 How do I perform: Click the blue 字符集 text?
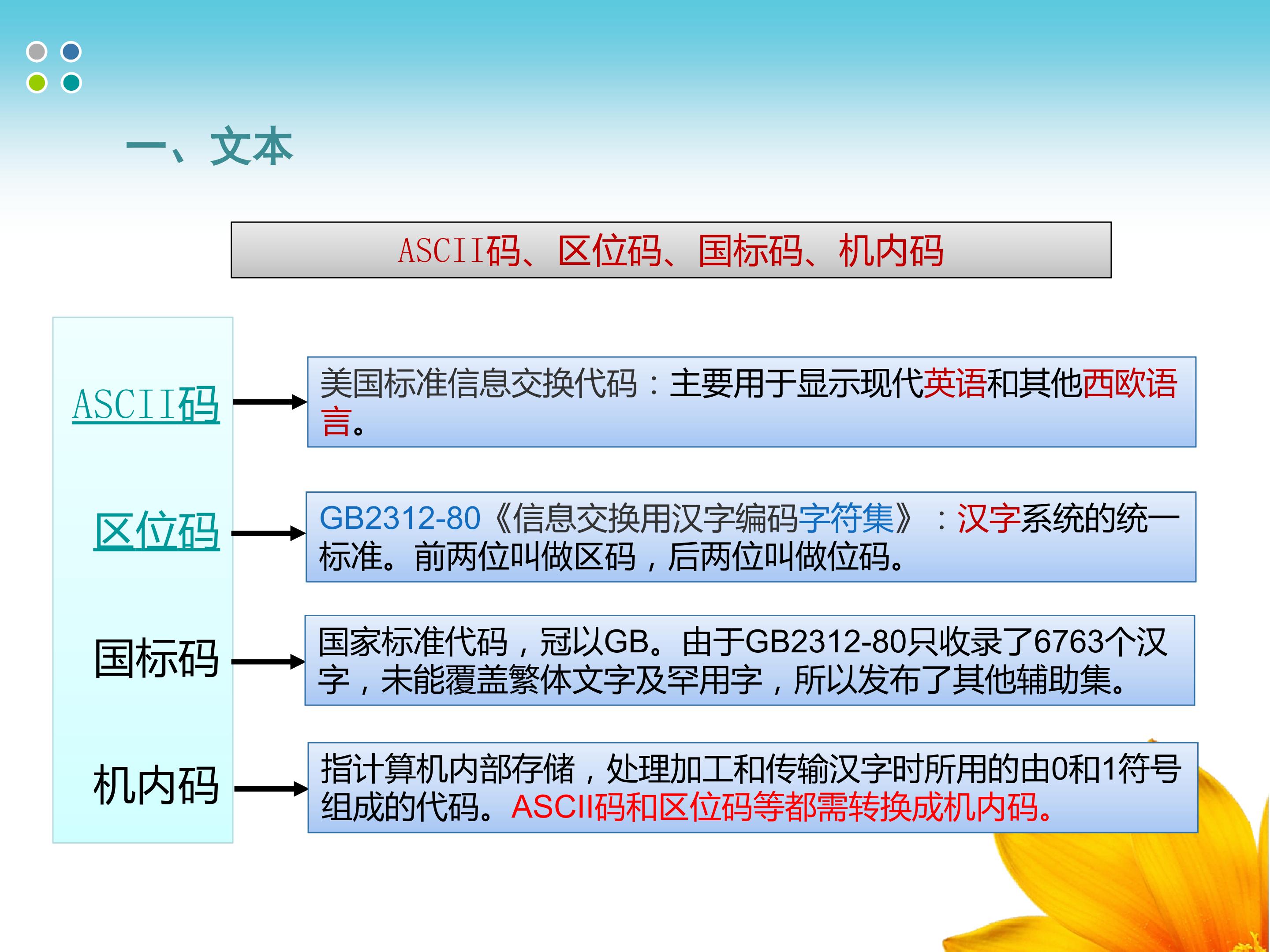coord(846,518)
